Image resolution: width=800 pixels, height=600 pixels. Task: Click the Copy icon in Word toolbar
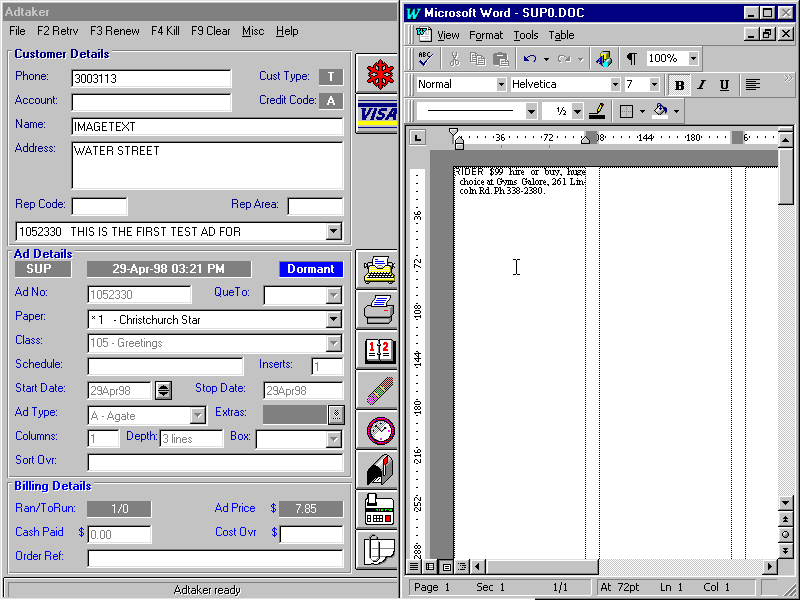tap(478, 59)
